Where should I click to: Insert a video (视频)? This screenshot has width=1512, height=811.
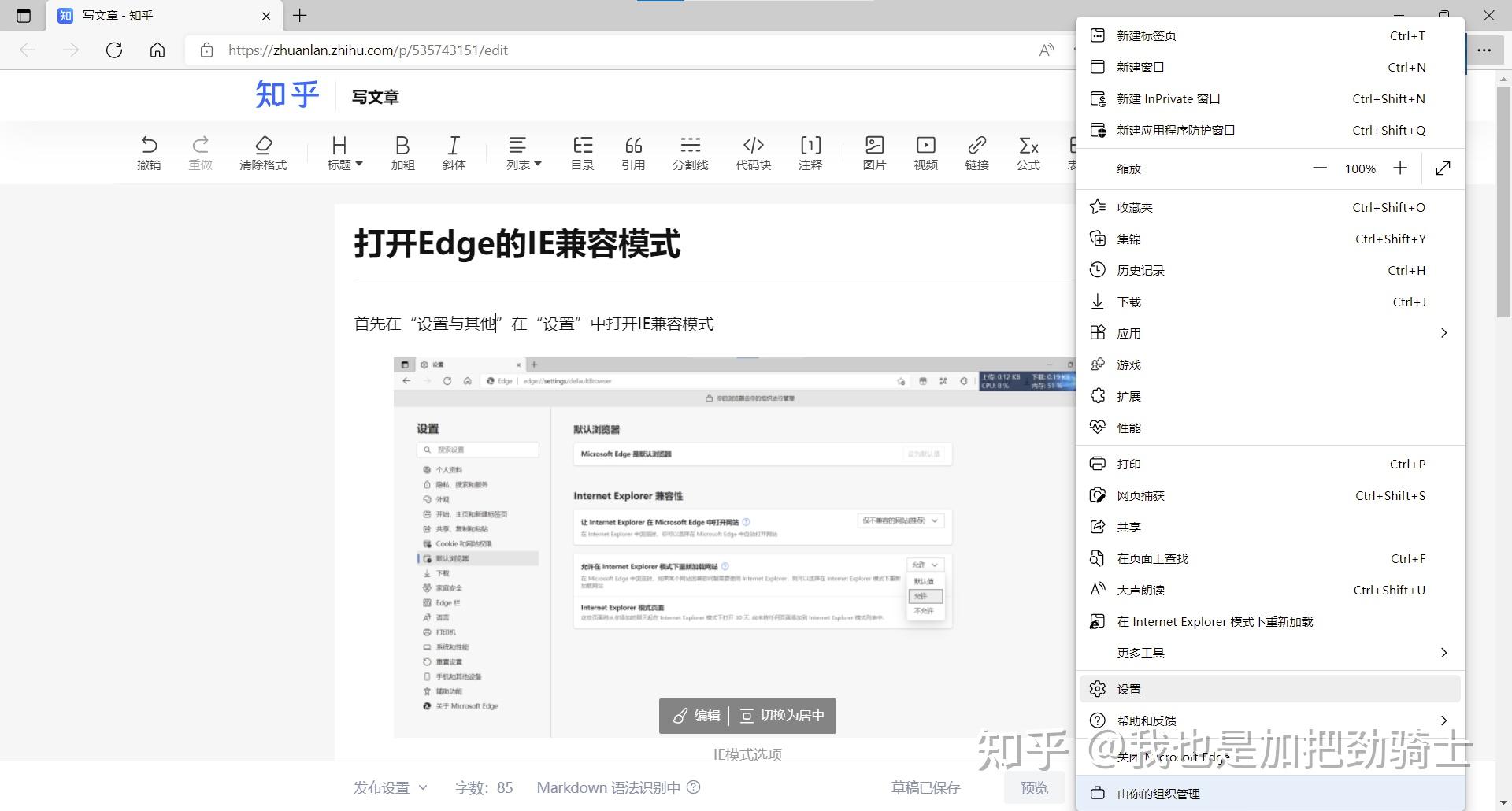925,153
